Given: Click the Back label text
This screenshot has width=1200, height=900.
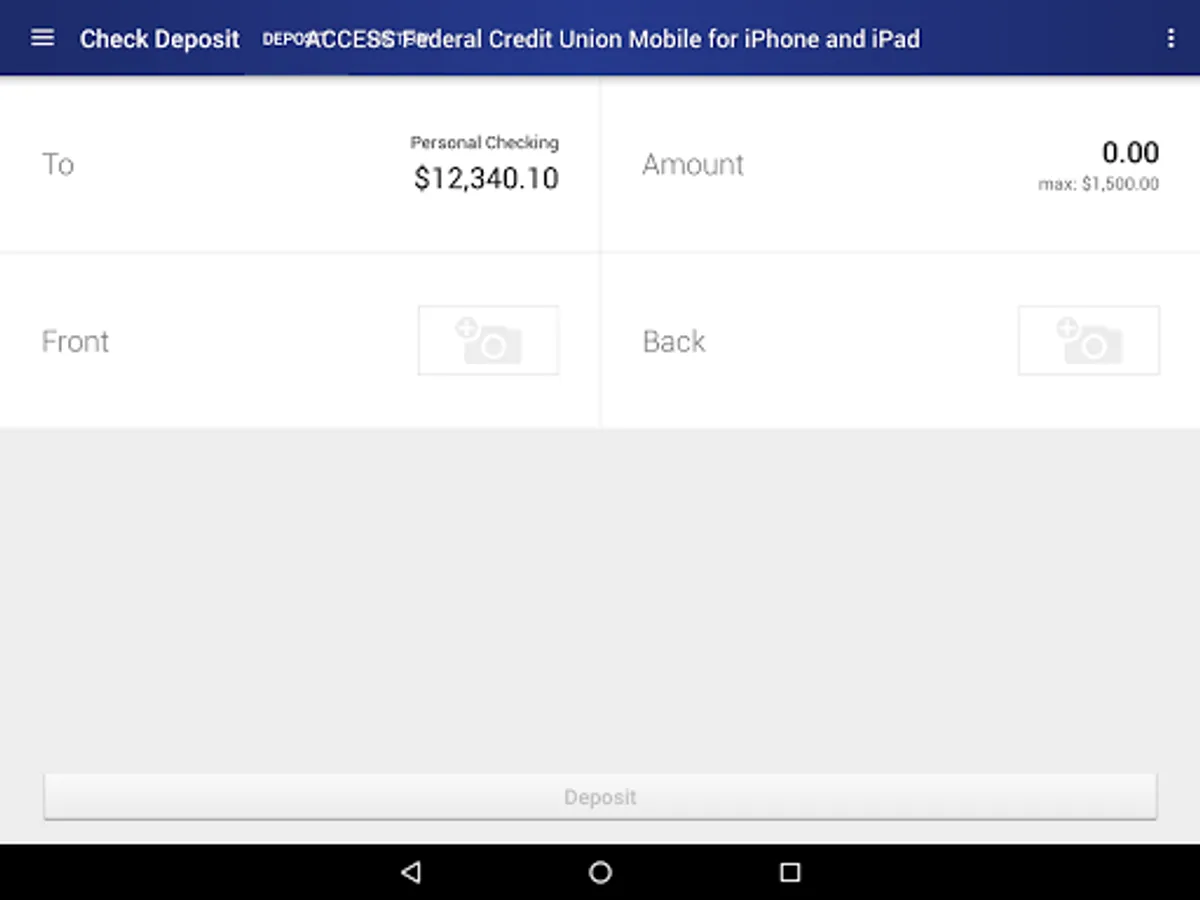Looking at the screenshot, I should pos(674,341).
